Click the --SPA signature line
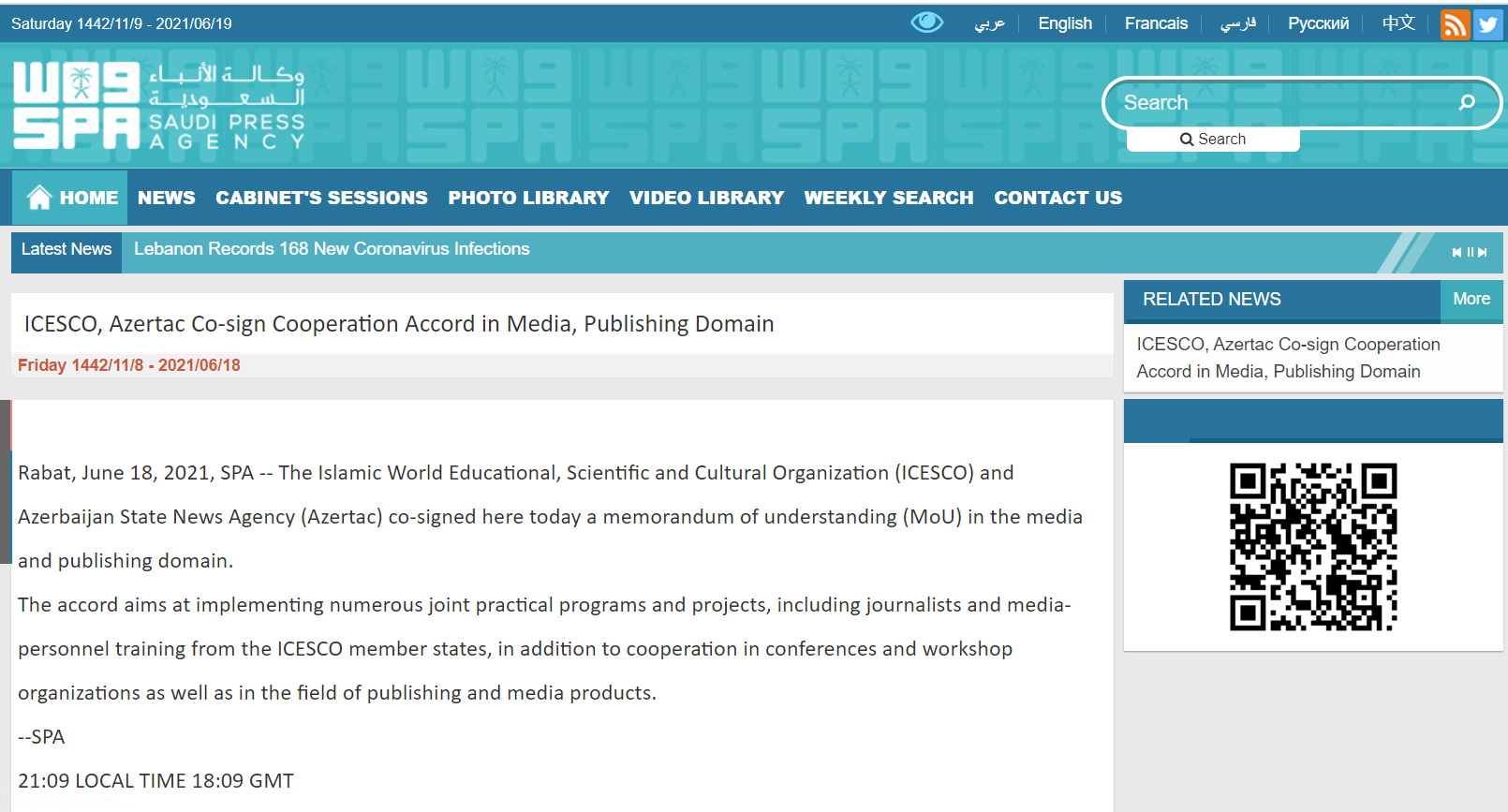The image size is (1508, 812). [41, 737]
